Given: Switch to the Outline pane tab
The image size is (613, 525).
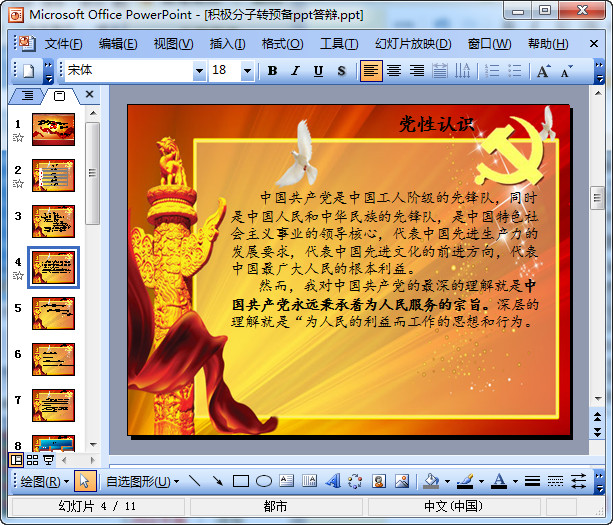Looking at the screenshot, I should coord(27,95).
